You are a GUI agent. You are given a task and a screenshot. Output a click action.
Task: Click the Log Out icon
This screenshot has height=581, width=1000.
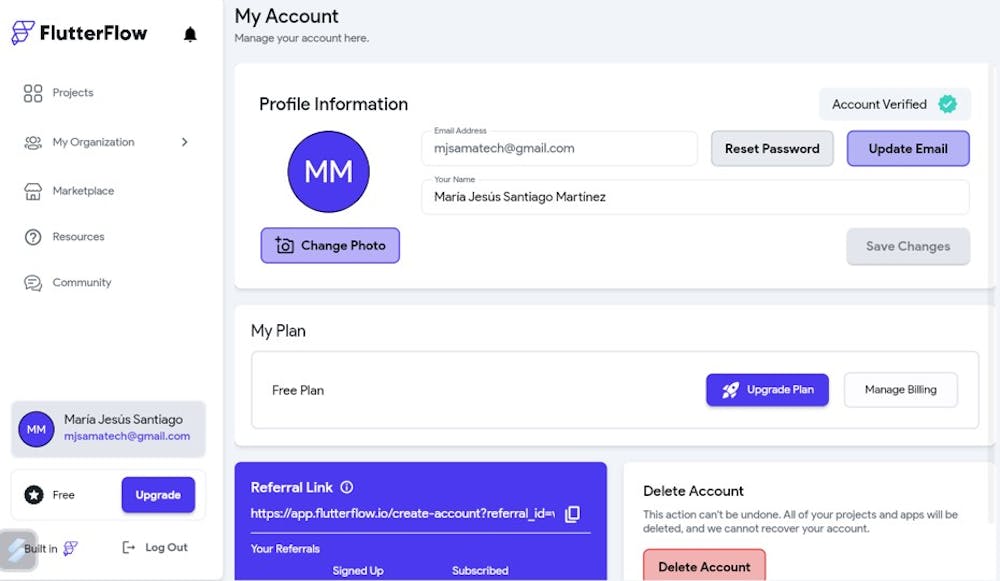(x=128, y=548)
